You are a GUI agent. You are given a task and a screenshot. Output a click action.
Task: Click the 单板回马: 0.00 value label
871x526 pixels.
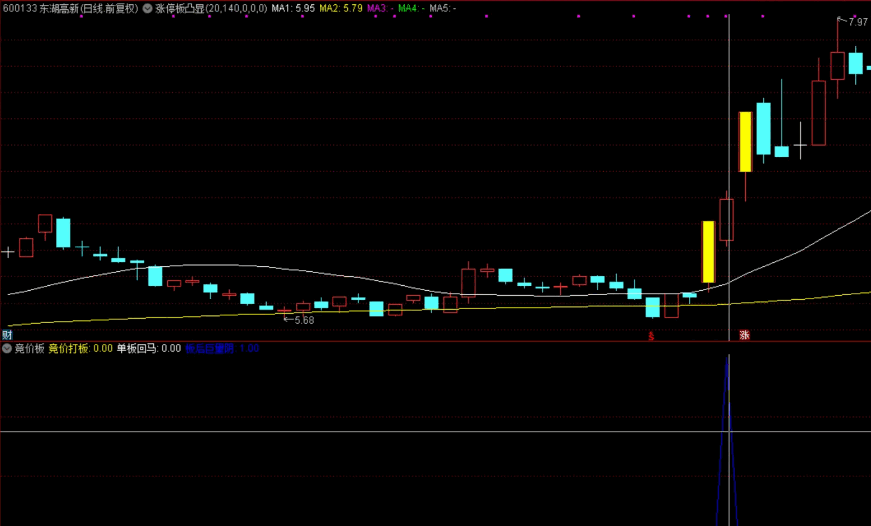(148, 349)
